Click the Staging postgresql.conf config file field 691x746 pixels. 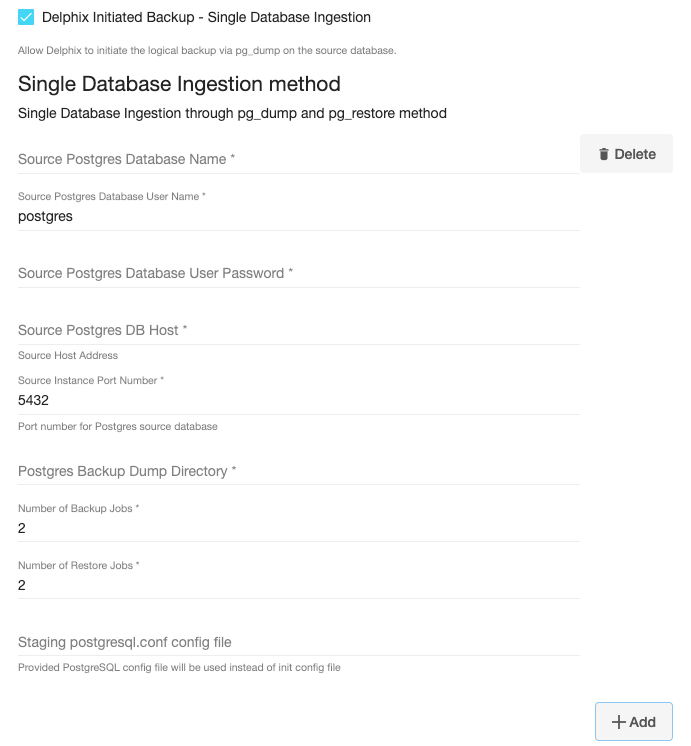(298, 642)
